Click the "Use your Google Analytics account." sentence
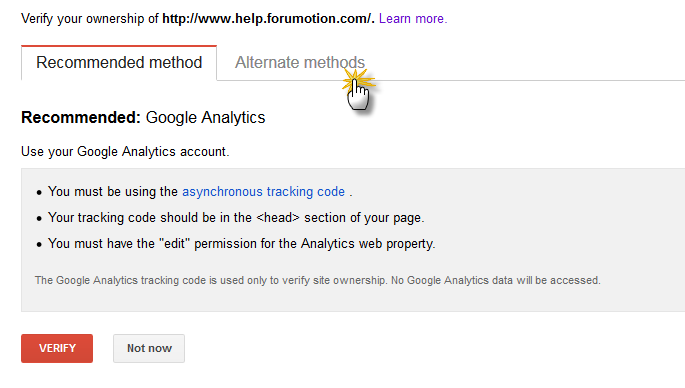Image resolution: width=685 pixels, height=388 pixels. coord(125,152)
